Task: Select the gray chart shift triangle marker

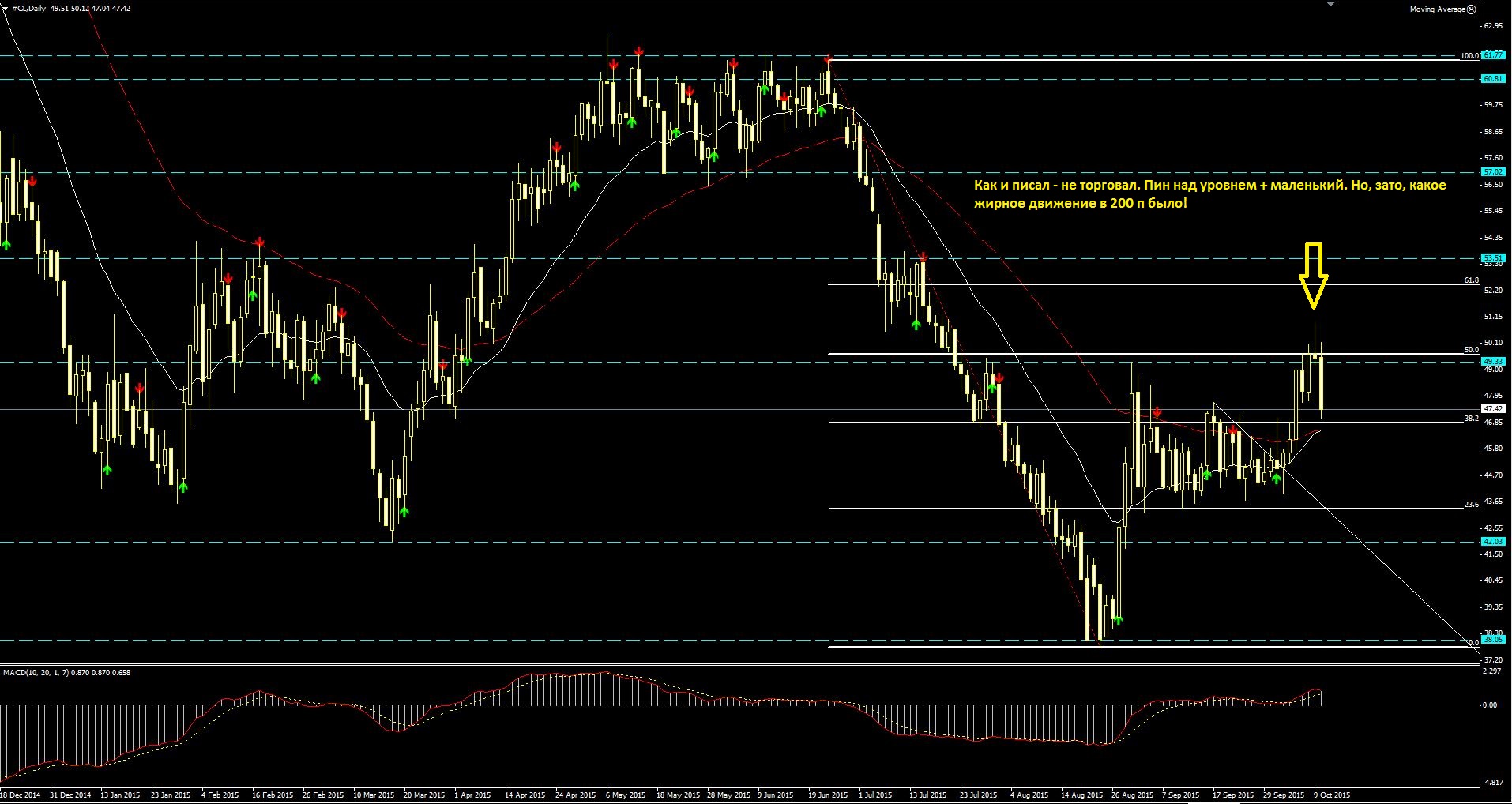Action: coord(1330,4)
